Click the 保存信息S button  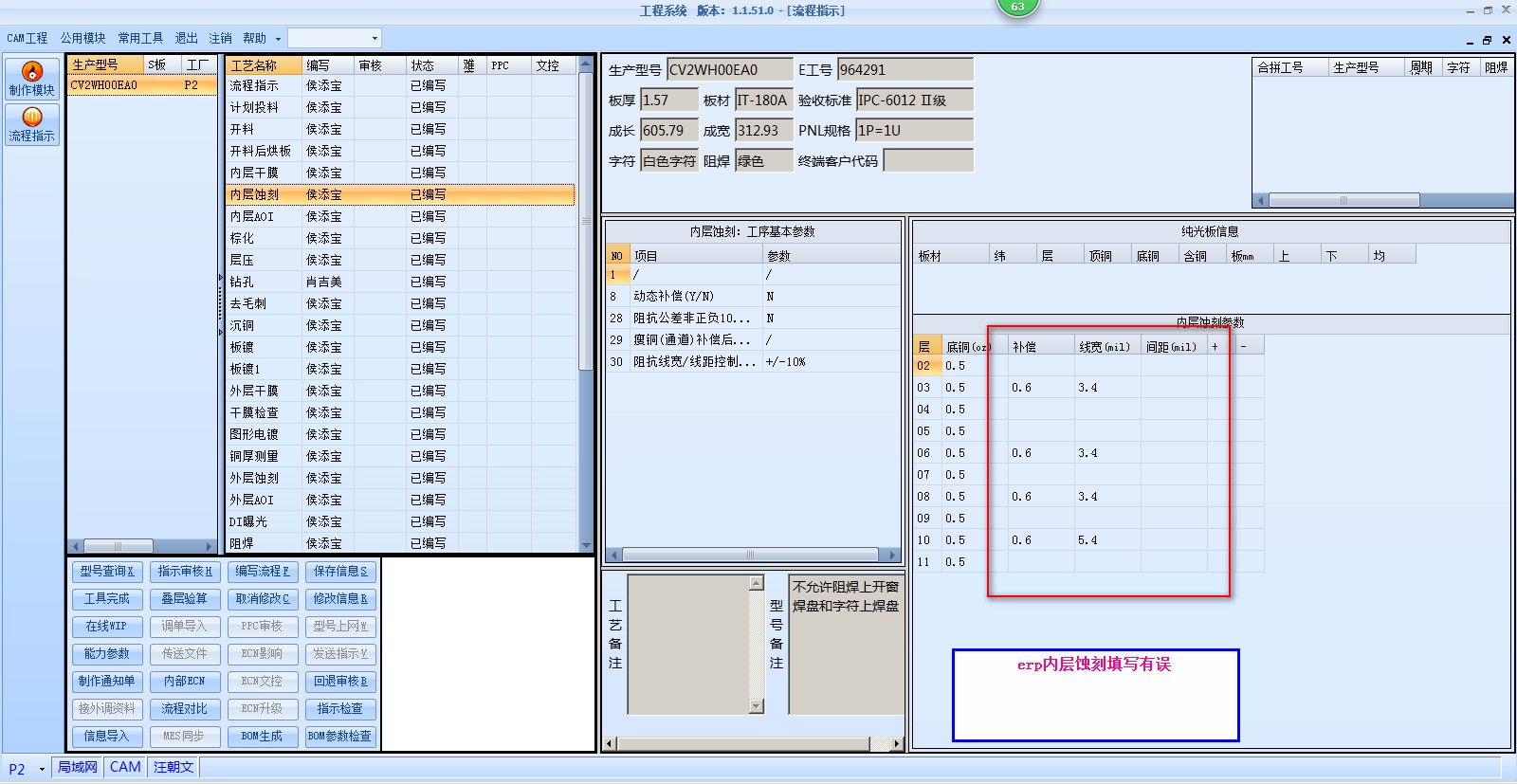click(341, 572)
